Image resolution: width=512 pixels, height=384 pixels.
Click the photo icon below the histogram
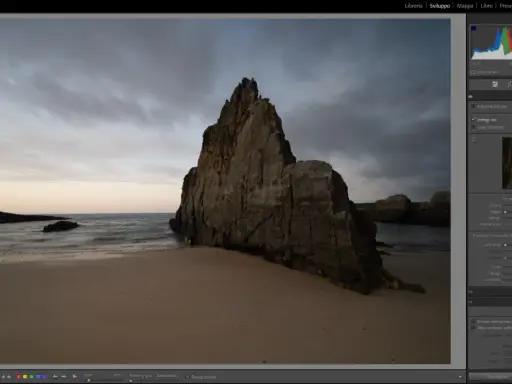tap(473, 72)
